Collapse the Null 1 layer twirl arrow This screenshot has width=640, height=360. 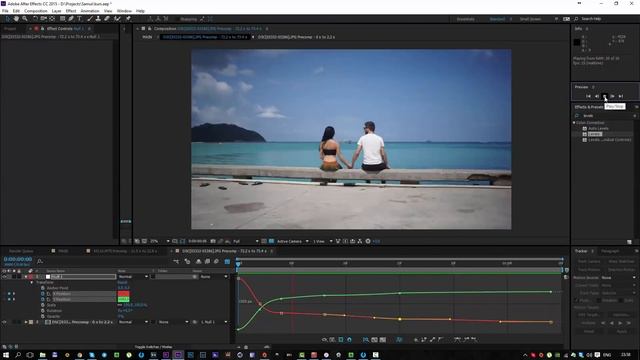[26, 277]
